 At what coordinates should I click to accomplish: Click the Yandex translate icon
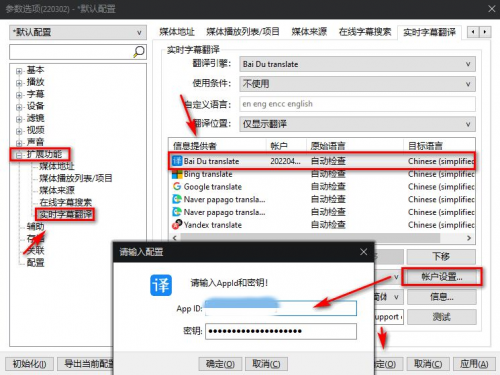177,225
